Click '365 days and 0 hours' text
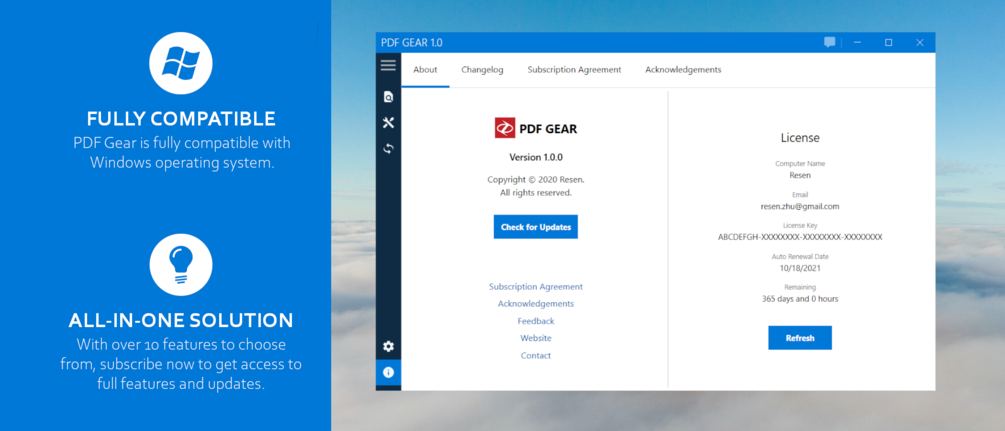This screenshot has height=431, width=1005. click(x=800, y=299)
